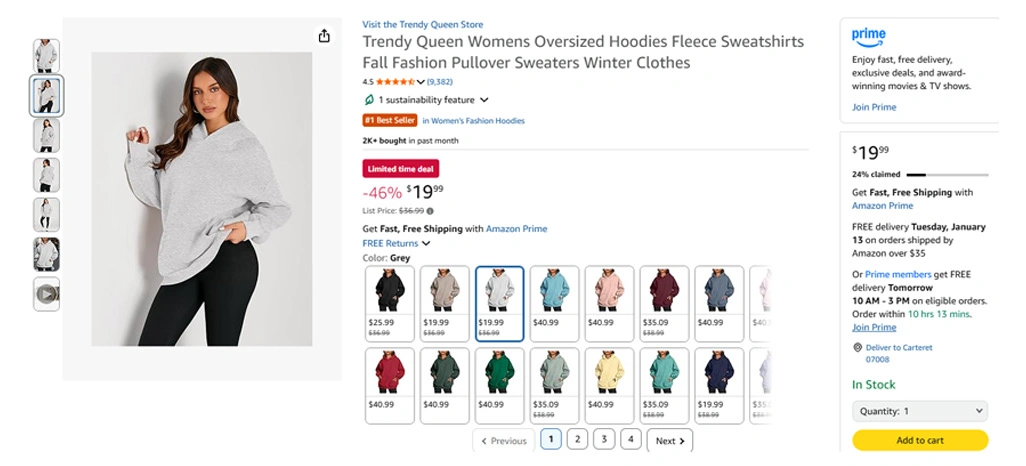Click the #1 Best Seller badge
The image size is (1026, 466).
[x=389, y=121]
